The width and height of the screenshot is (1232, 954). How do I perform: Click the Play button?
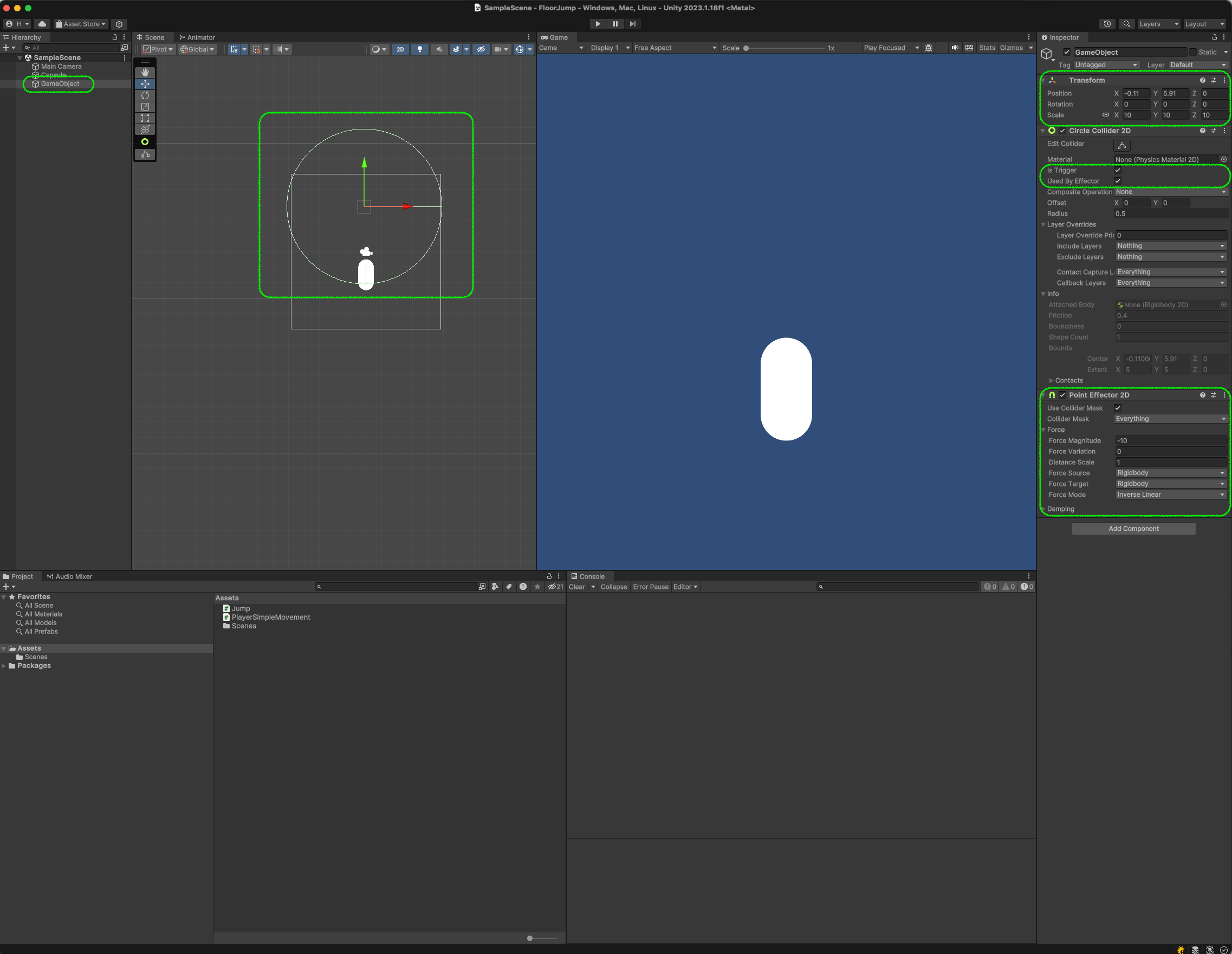point(598,24)
